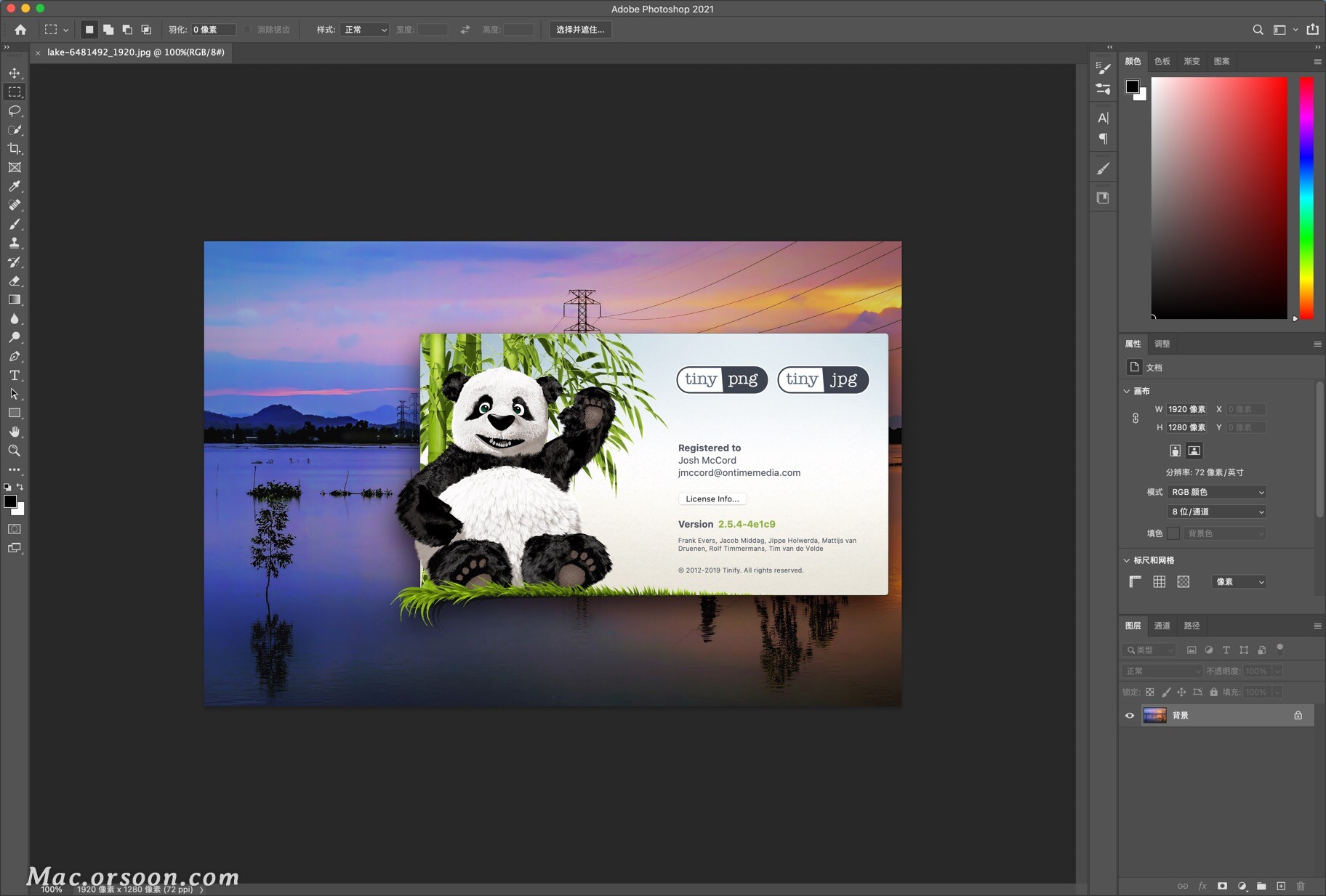Select the Path Selection tool

(15, 394)
